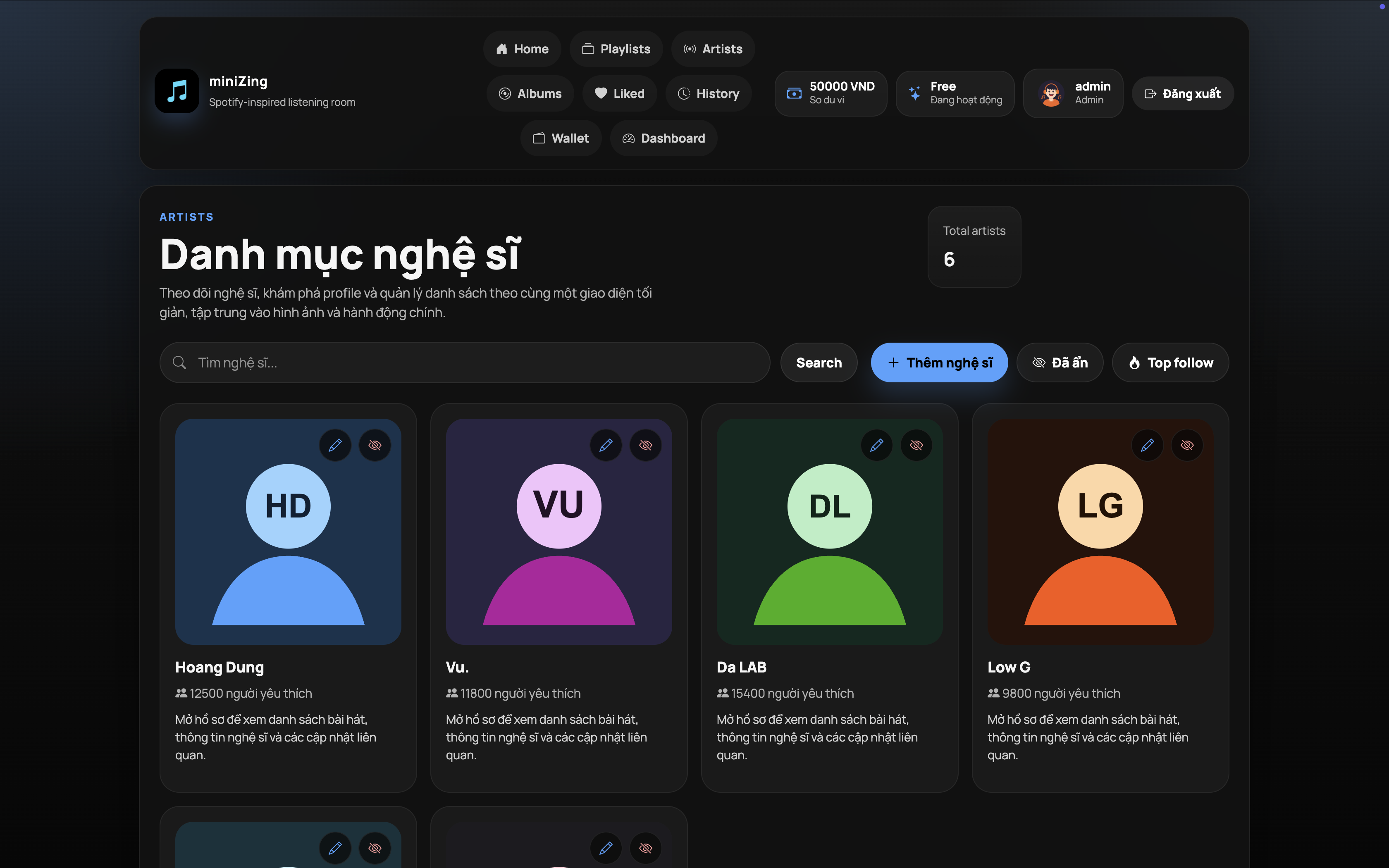
Task: Open the Albums section
Action: pyautogui.click(x=530, y=93)
